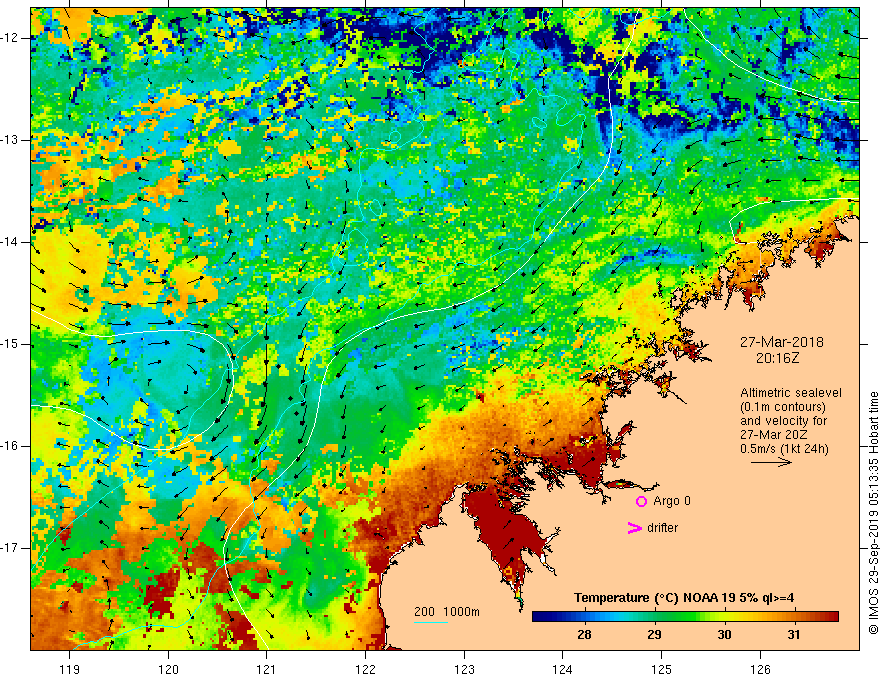Click the temperature color bar
The height and width of the screenshot is (680, 880).
tap(685, 617)
